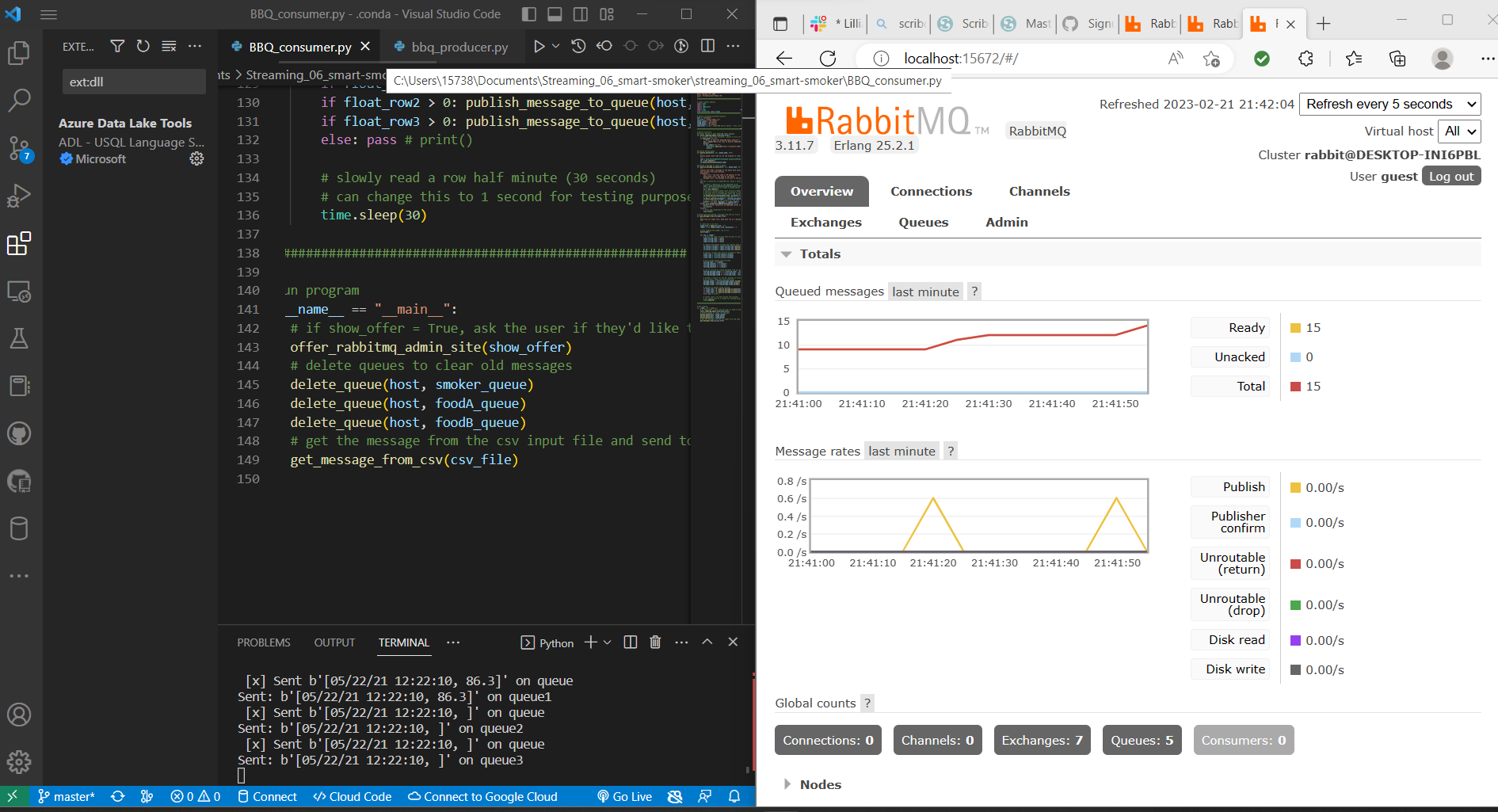Open the Source Control view in VS Code

click(x=19, y=147)
